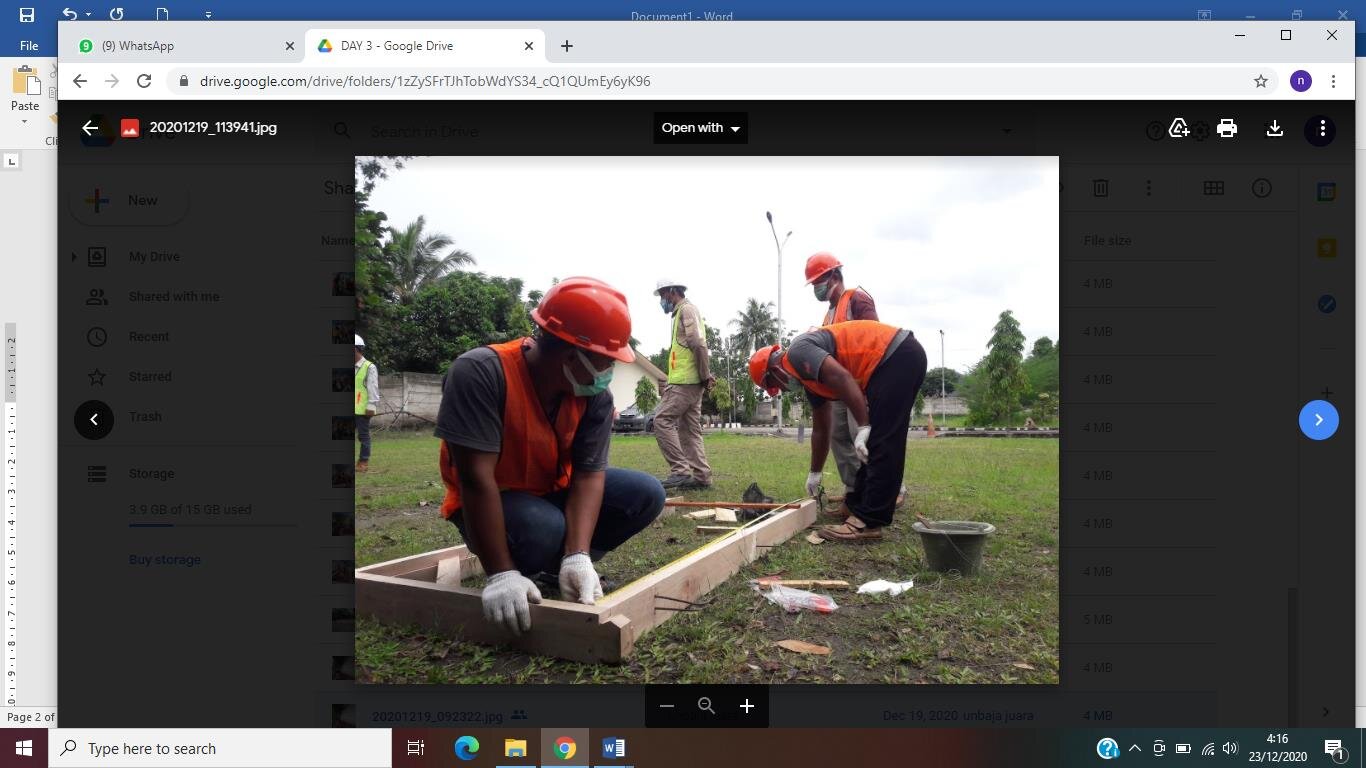Open more actions three-dot menu in preview
Image resolution: width=1366 pixels, height=768 pixels.
pos(1322,129)
